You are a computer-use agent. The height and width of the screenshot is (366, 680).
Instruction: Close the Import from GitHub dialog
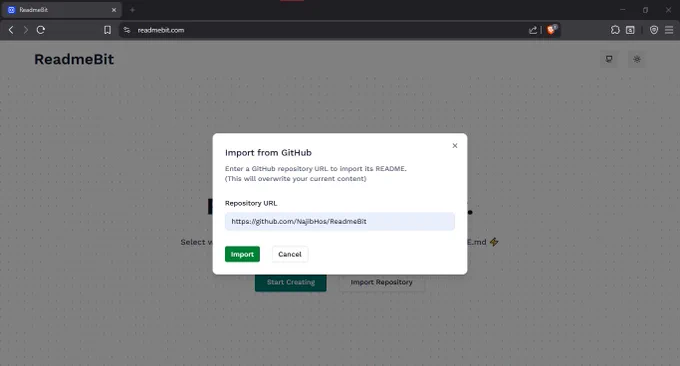coord(454,146)
